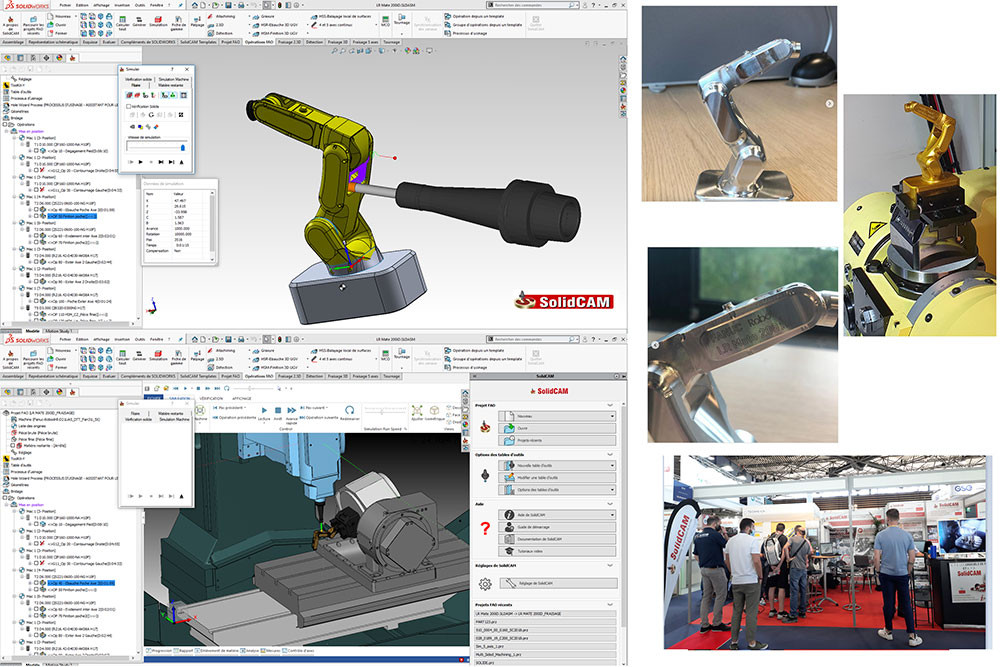Viewport: 1000px width, 667px height.
Task: Open recent project PART123.prz
Action: [x=487, y=621]
